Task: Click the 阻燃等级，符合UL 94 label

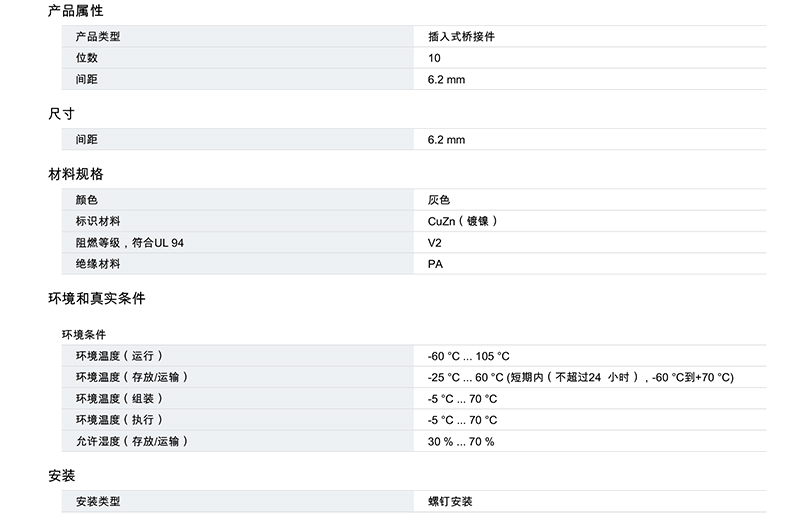Action: click(x=129, y=243)
